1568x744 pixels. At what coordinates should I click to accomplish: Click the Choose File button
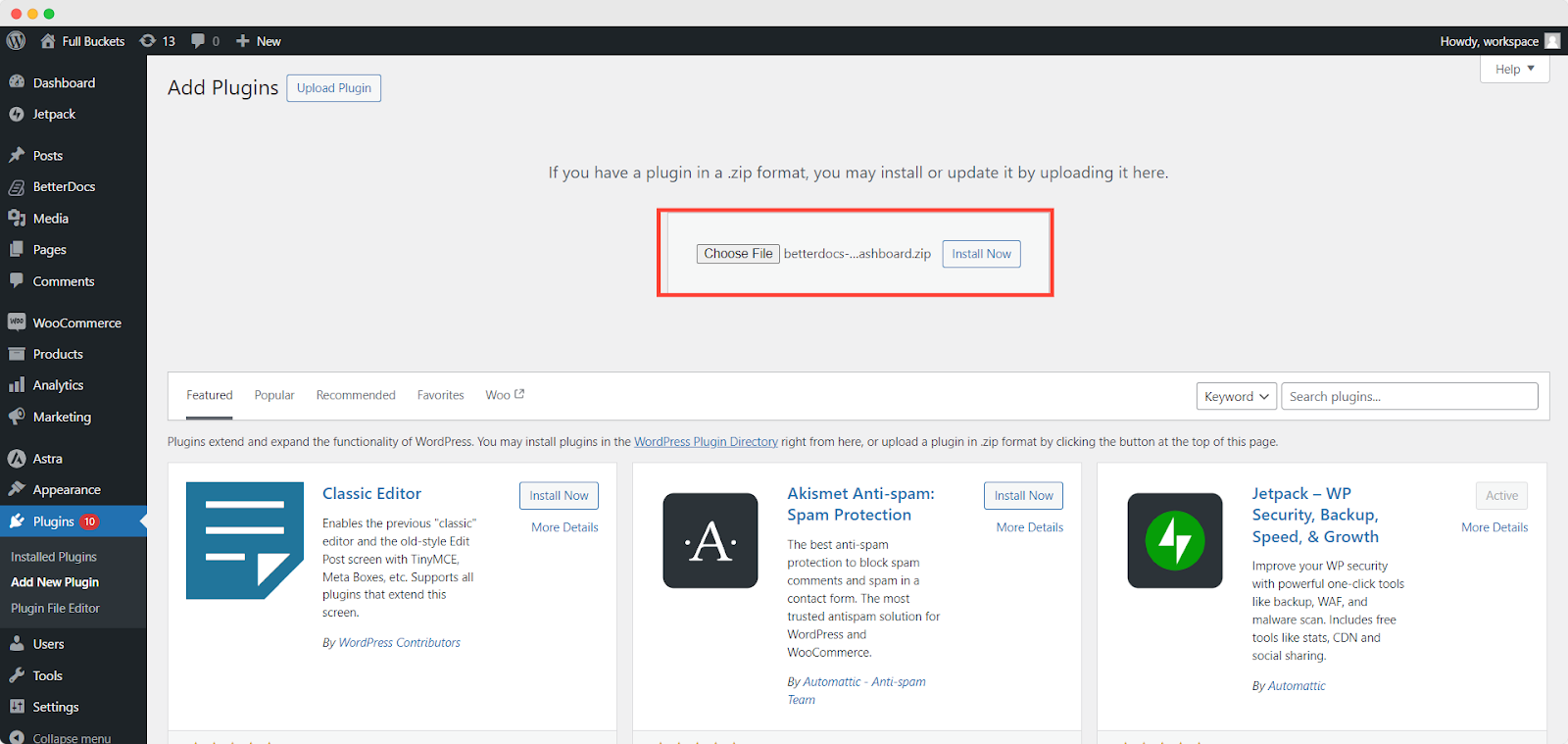pyautogui.click(x=738, y=254)
